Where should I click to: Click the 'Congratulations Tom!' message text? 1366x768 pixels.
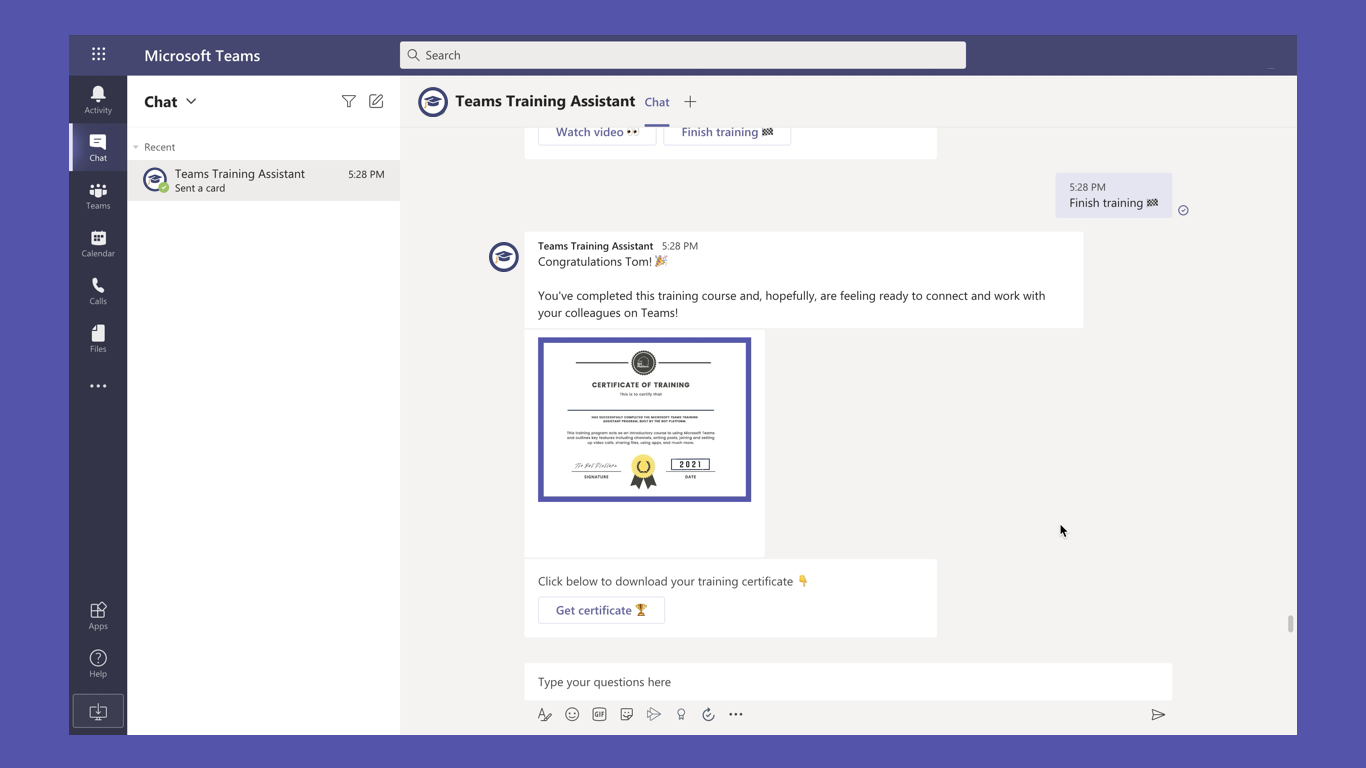tap(602, 262)
